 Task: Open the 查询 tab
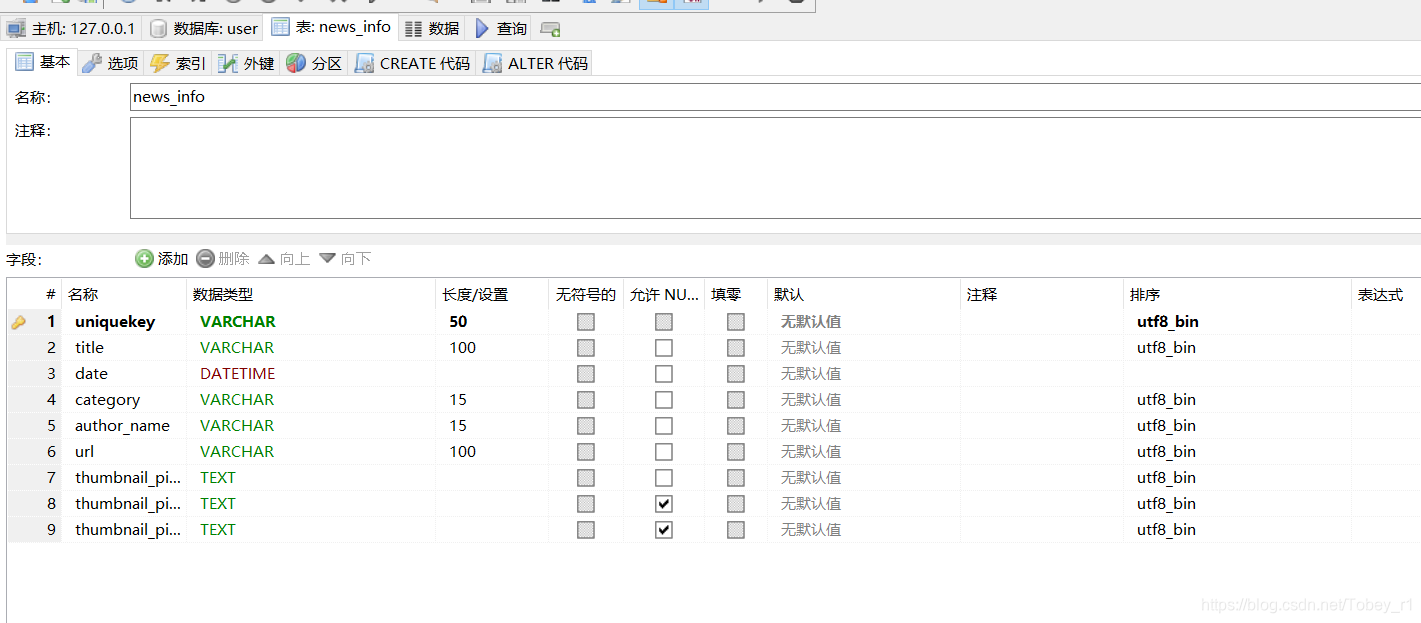pyautogui.click(x=500, y=28)
